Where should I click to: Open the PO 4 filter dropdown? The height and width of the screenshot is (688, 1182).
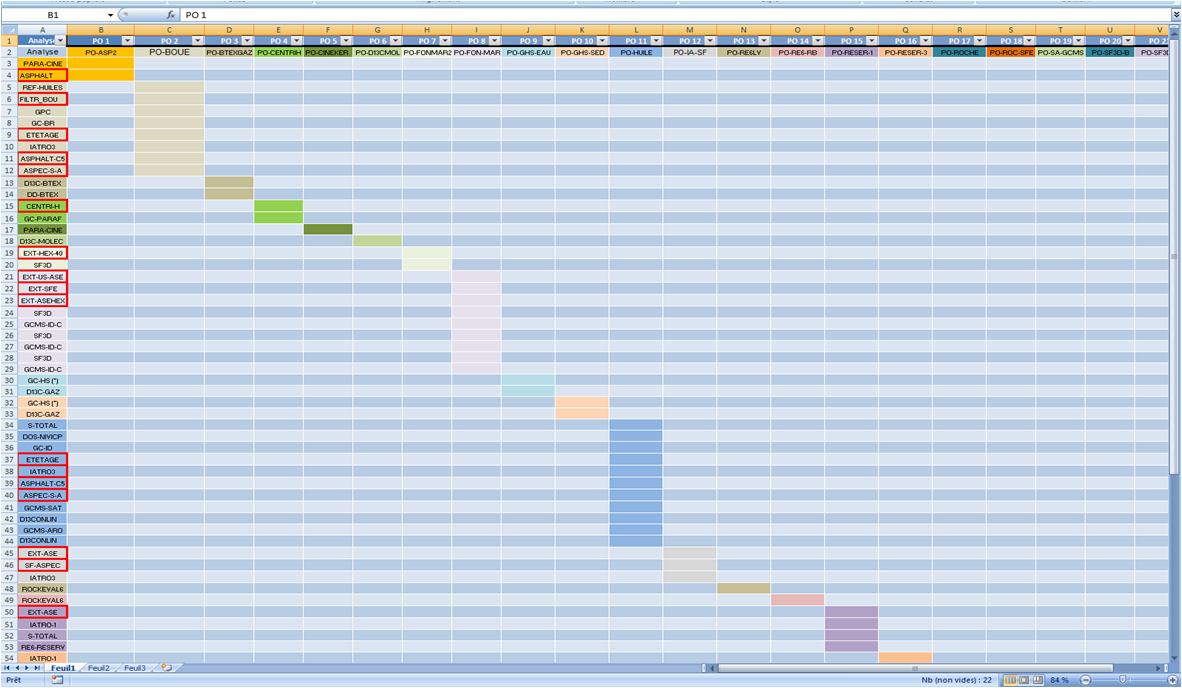pos(296,41)
